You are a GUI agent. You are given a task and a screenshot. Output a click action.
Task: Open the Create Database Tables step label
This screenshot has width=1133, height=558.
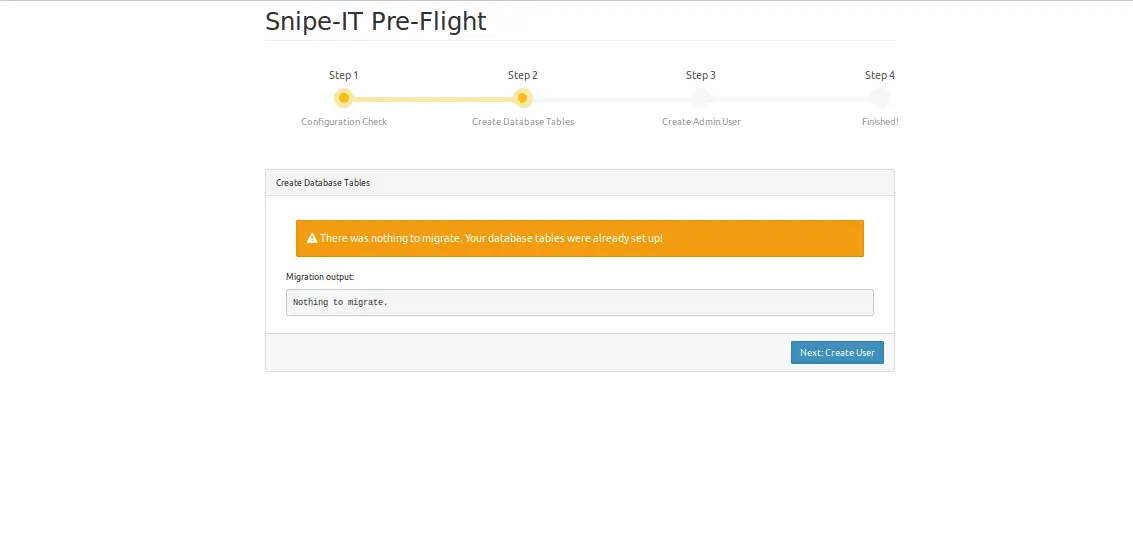pyautogui.click(x=523, y=121)
